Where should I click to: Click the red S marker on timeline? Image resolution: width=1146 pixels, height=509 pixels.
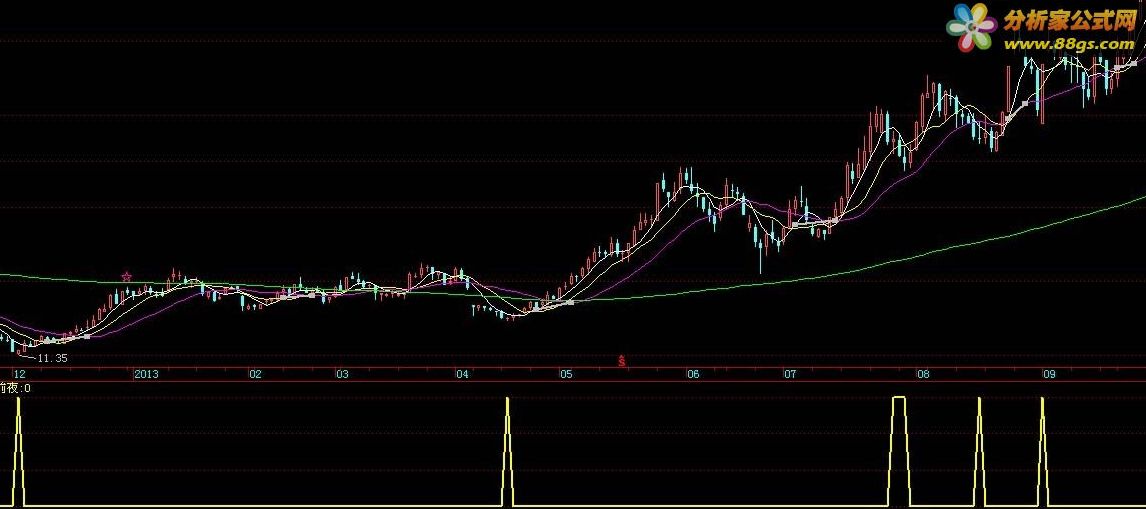tap(622, 361)
